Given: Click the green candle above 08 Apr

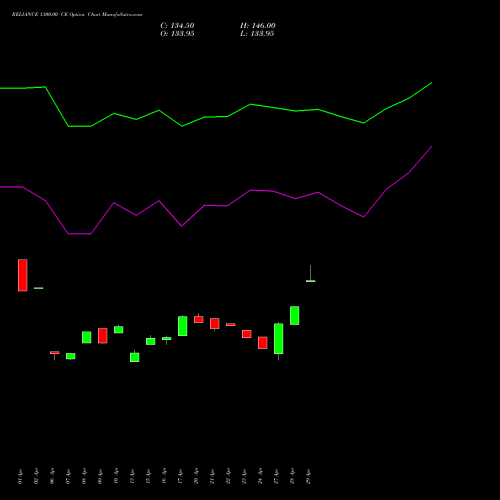Looking at the screenshot, I should [87, 337].
